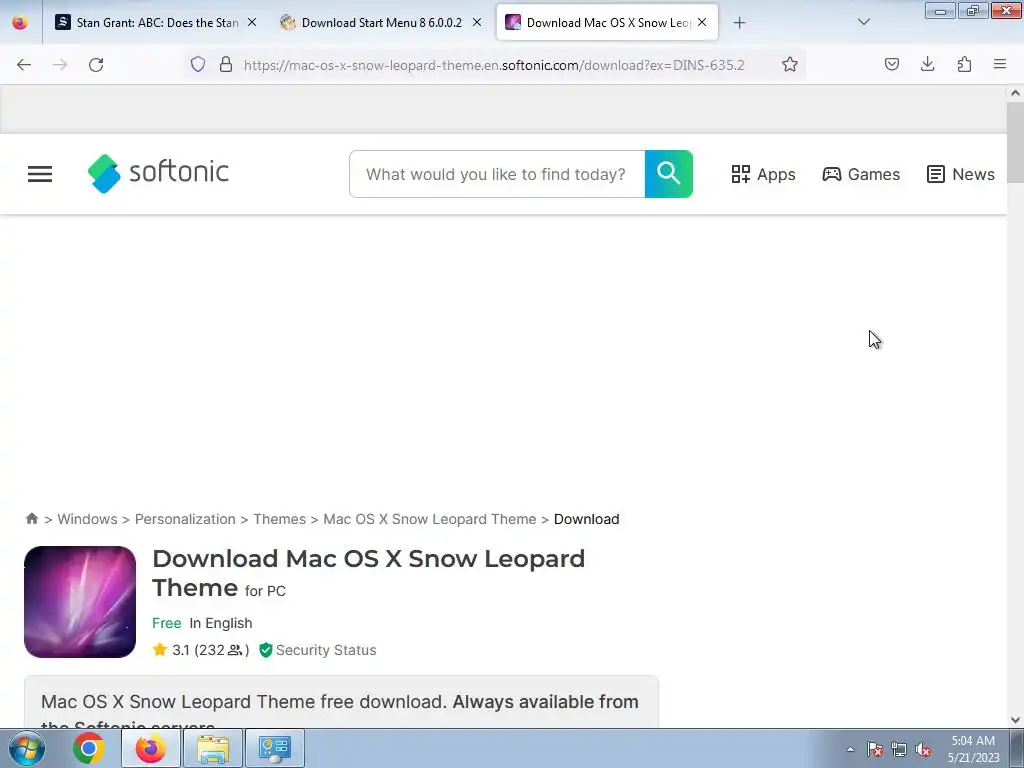Image resolution: width=1024 pixels, height=768 pixels.
Task: Switch to Stan Grant ABC tab
Action: pos(156,23)
